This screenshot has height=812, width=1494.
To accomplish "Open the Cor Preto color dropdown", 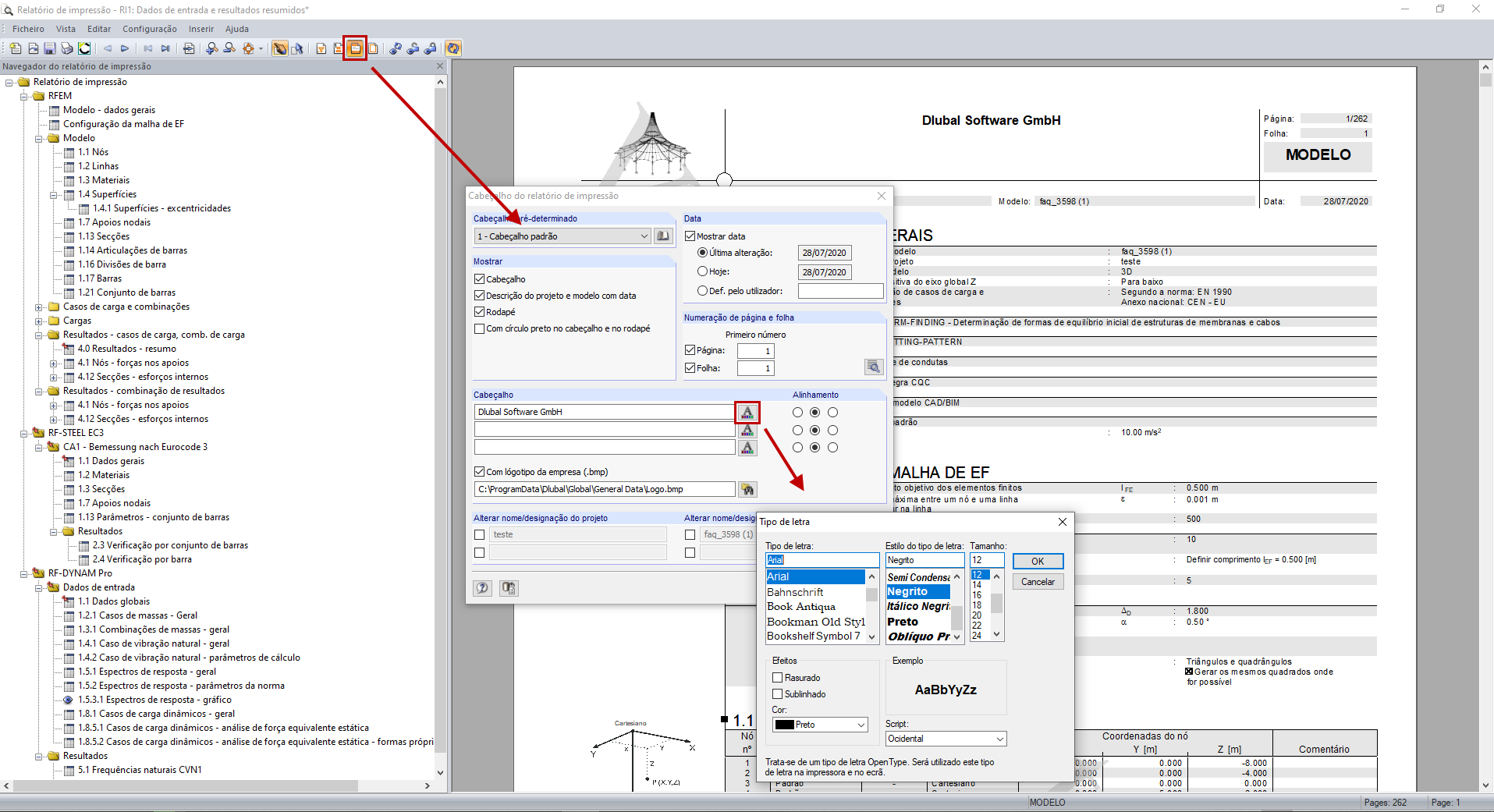I will click(x=820, y=725).
